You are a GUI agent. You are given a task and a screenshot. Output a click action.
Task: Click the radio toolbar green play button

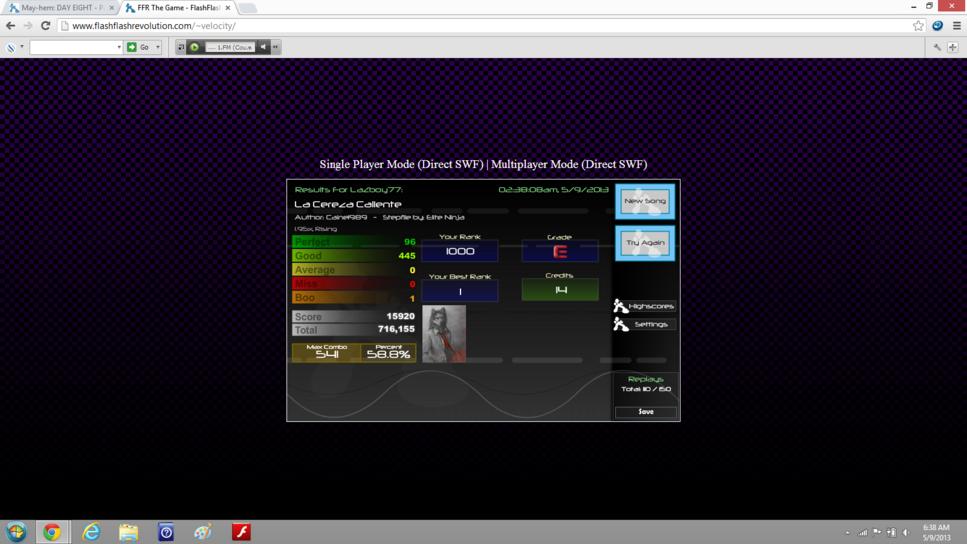point(194,47)
